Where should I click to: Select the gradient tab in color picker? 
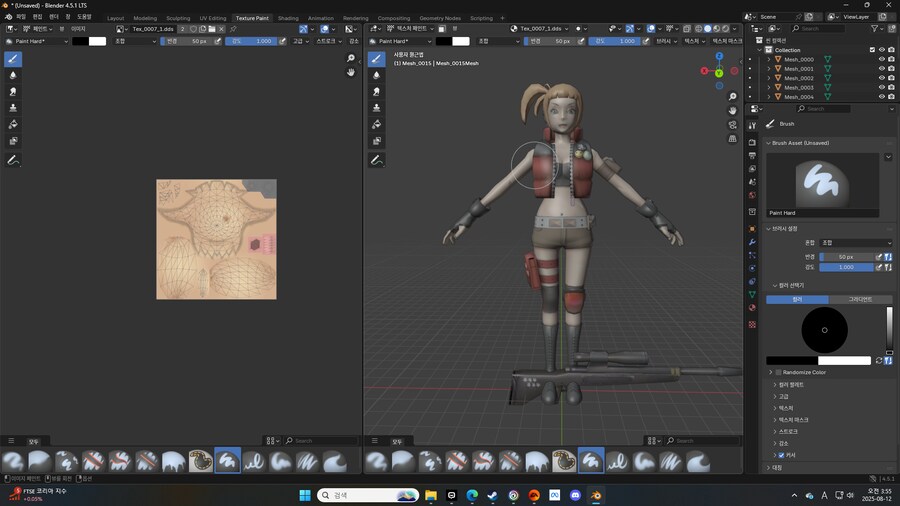860,299
